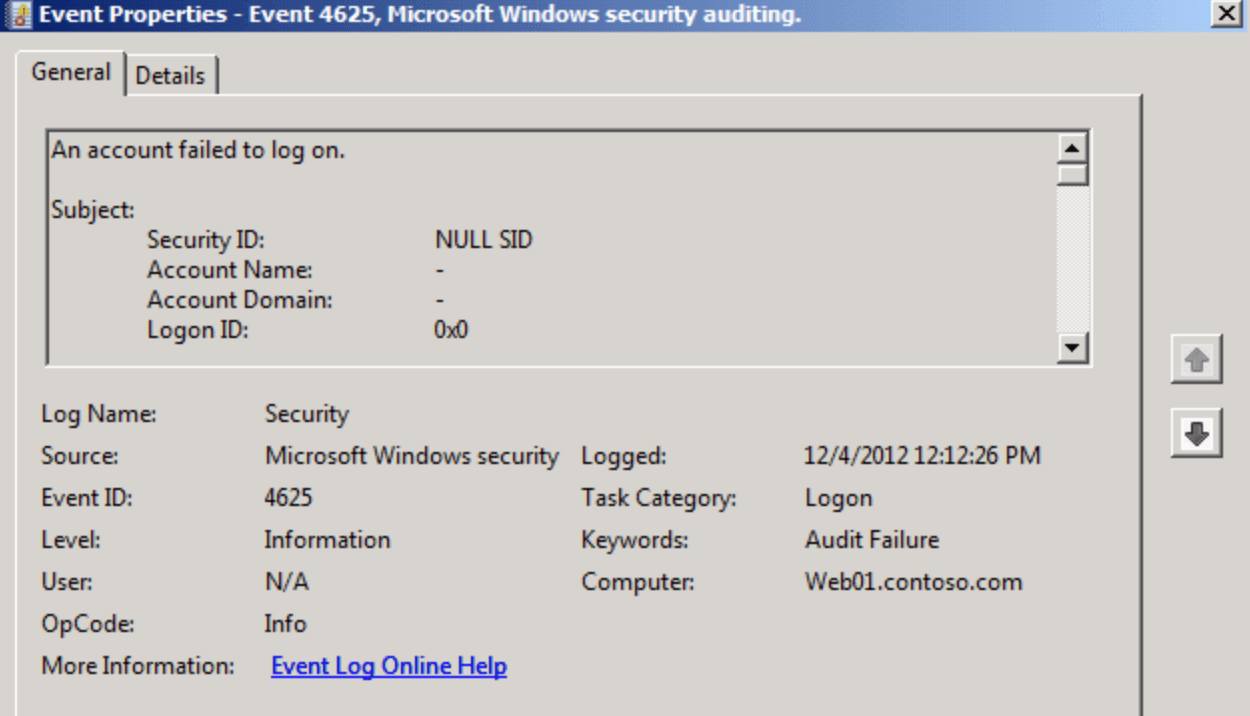The image size is (1250, 716).
Task: Click the "An account failed to log on" text
Action: 198,151
